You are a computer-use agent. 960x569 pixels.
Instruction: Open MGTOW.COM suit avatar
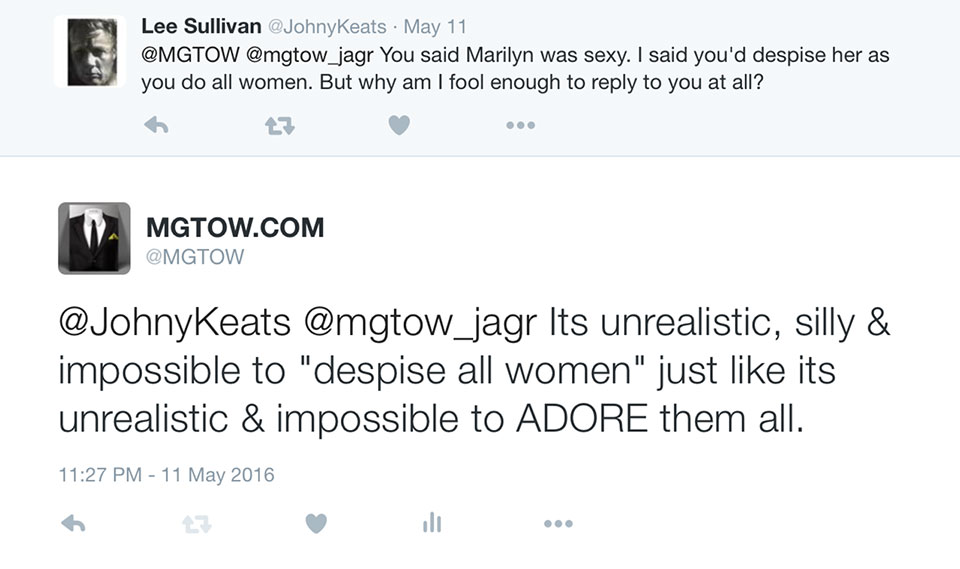tap(94, 238)
